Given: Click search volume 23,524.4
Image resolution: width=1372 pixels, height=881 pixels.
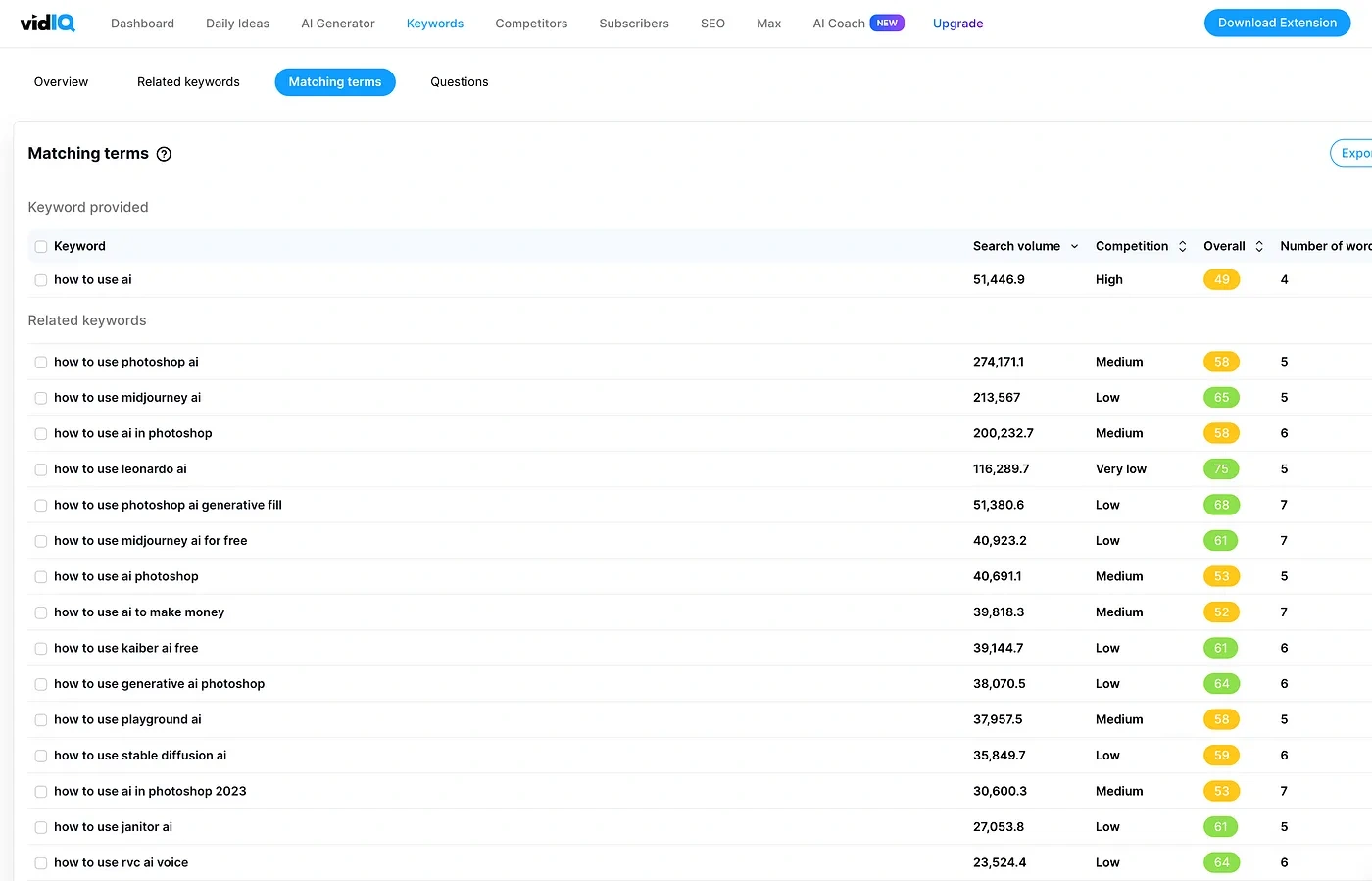Looking at the screenshot, I should pos(1000,862).
